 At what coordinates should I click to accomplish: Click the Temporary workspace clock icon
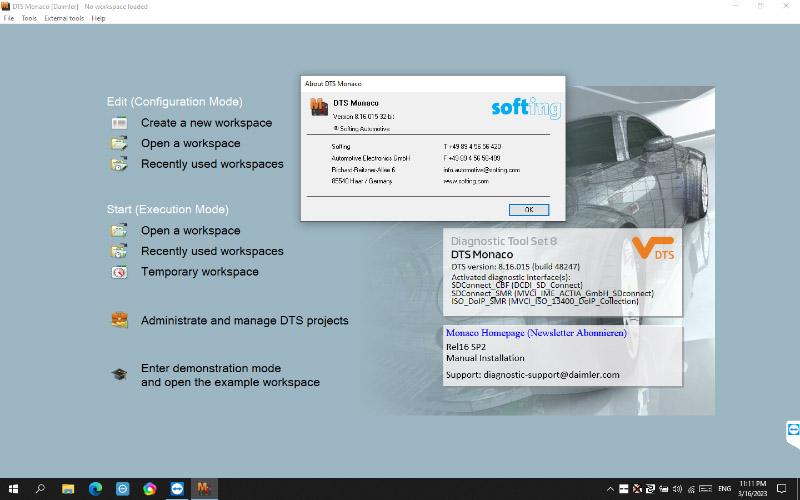pyautogui.click(x=119, y=272)
